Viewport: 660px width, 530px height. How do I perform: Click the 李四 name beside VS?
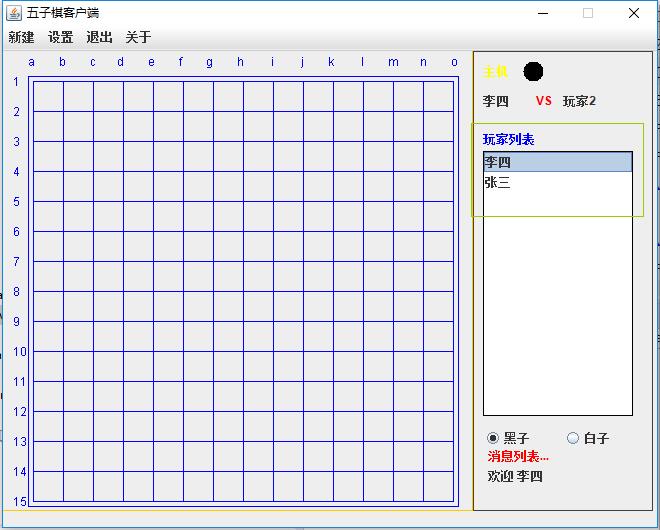point(496,101)
